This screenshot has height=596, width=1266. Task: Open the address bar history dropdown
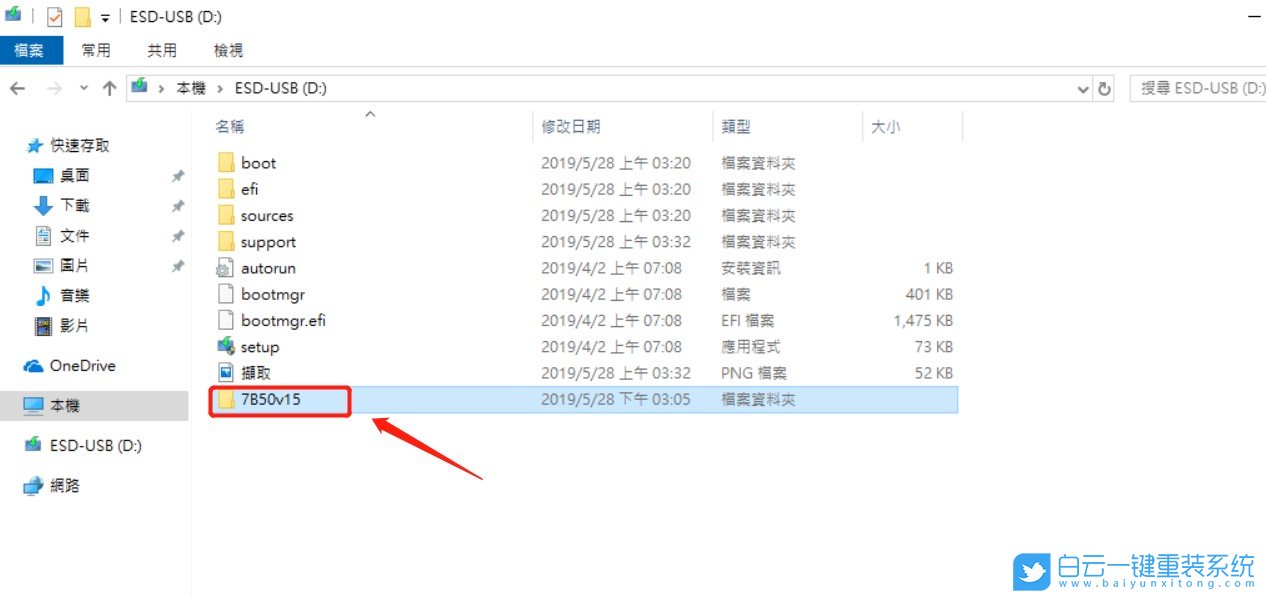click(x=1082, y=88)
